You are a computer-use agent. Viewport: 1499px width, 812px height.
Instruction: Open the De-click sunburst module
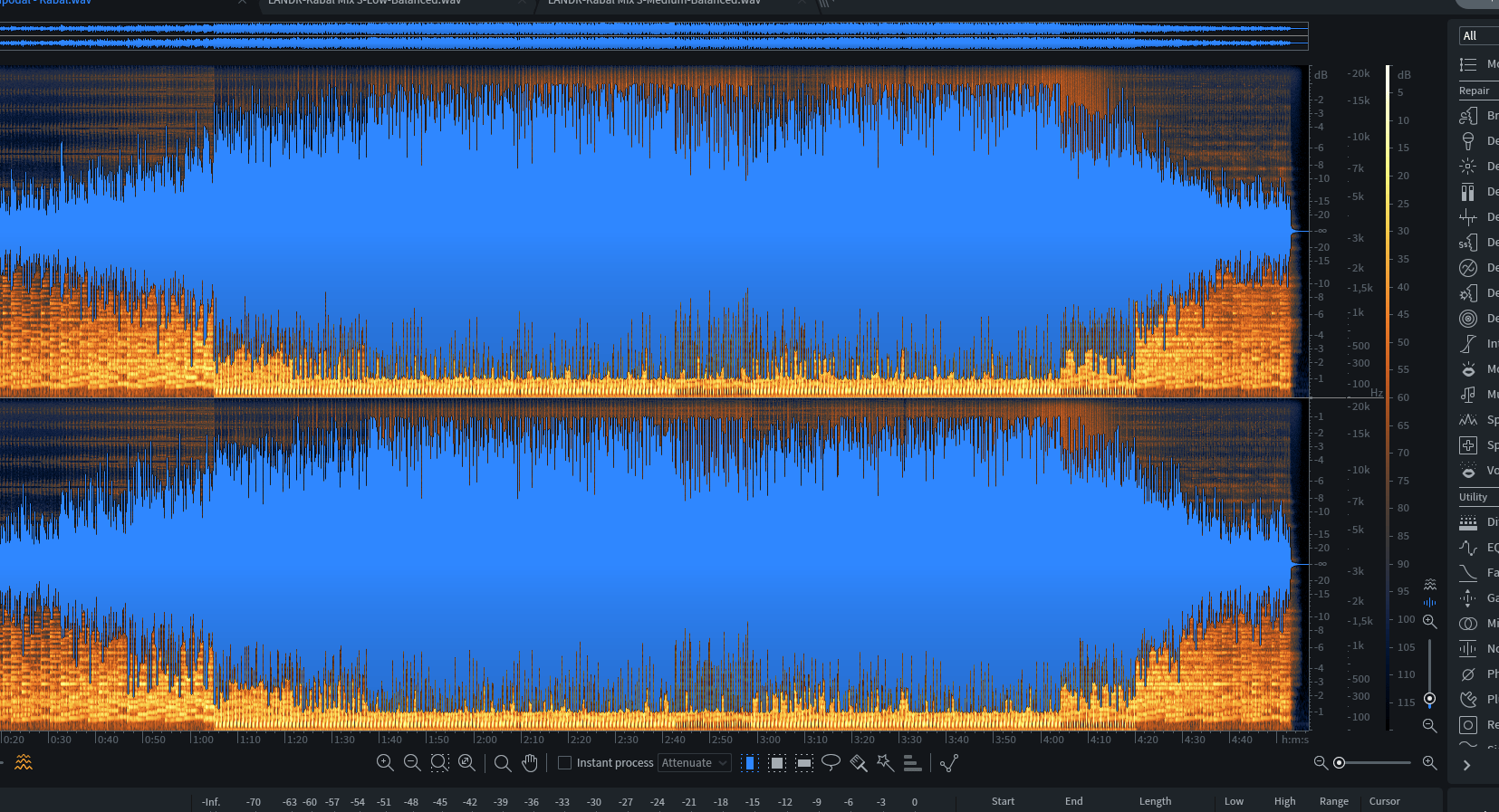click(x=1468, y=166)
